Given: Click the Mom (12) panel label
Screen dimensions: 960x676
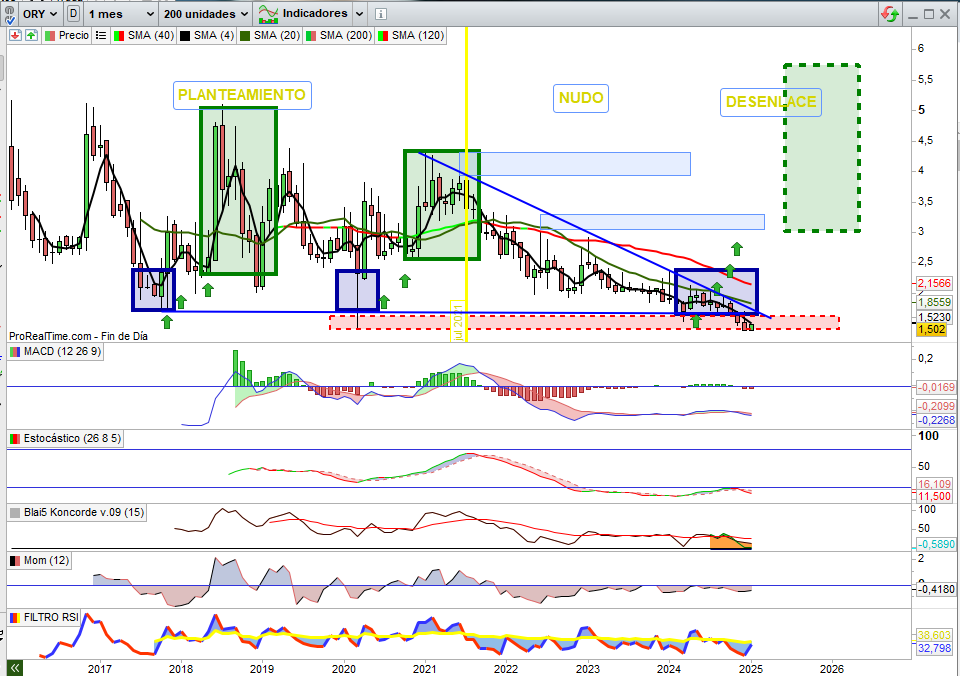Looking at the screenshot, I should tap(40, 560).
